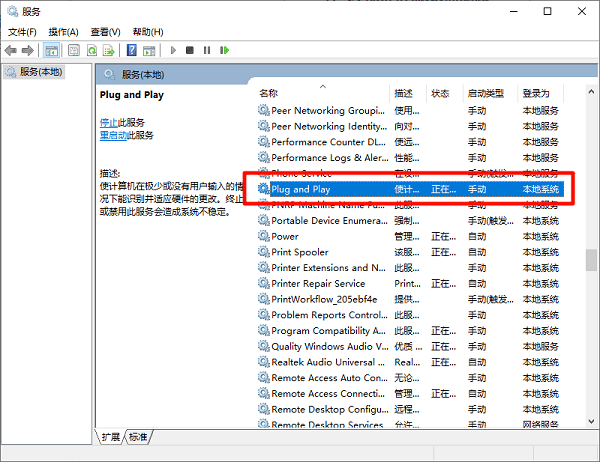Click the gear icon beside Printer Repair Service

click(x=264, y=283)
